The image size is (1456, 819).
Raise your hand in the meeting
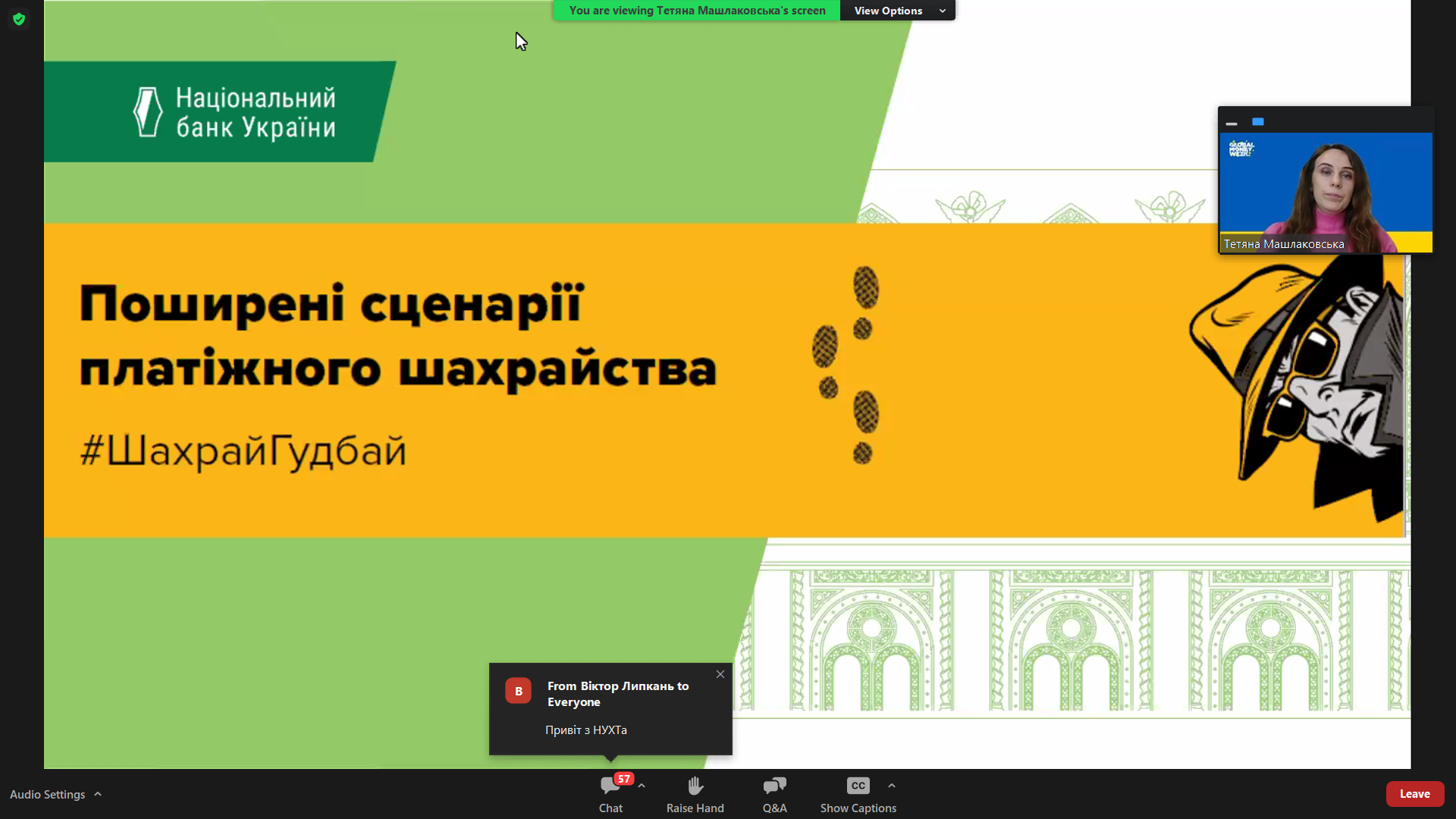(x=695, y=794)
